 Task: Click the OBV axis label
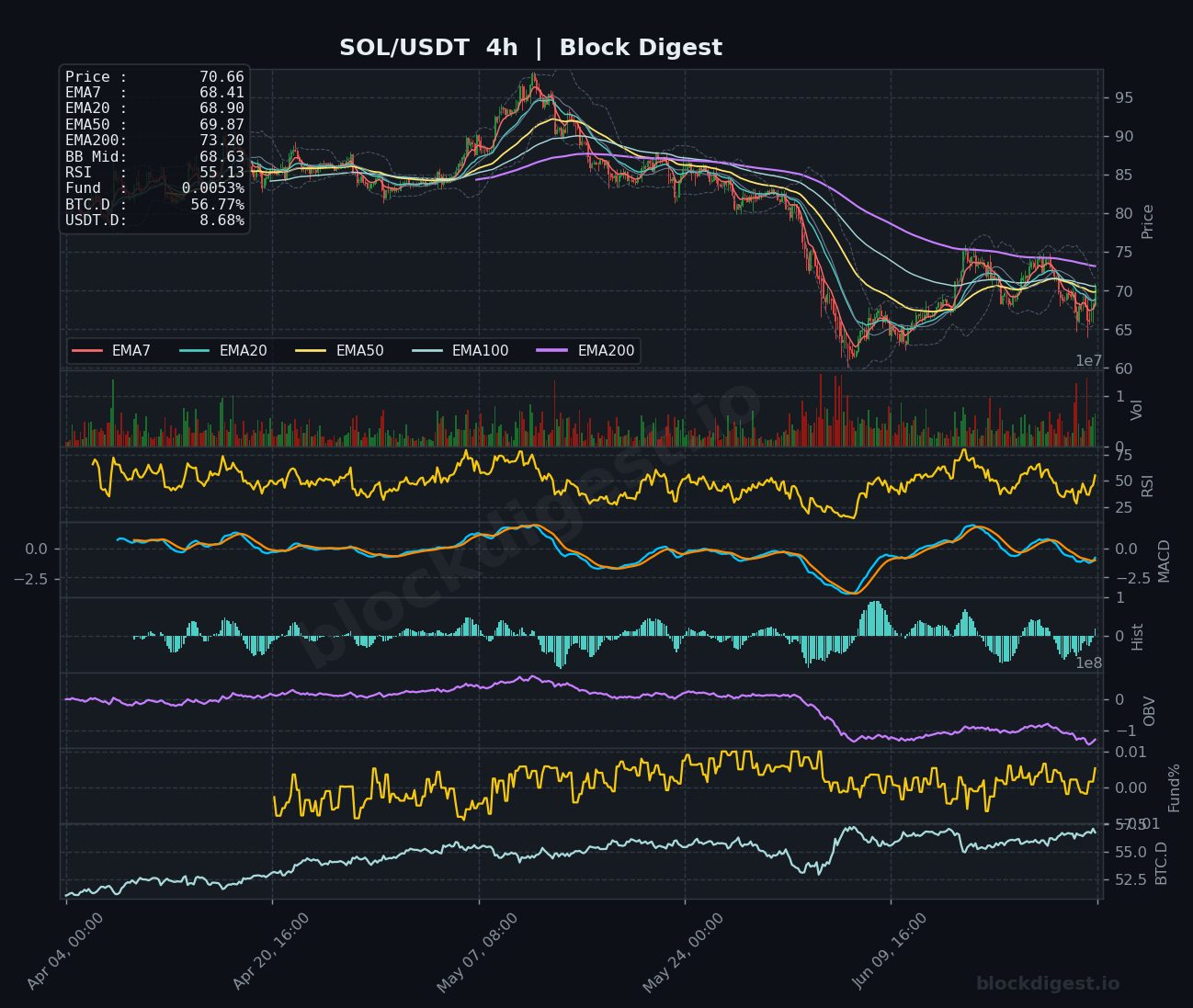coord(1149,711)
